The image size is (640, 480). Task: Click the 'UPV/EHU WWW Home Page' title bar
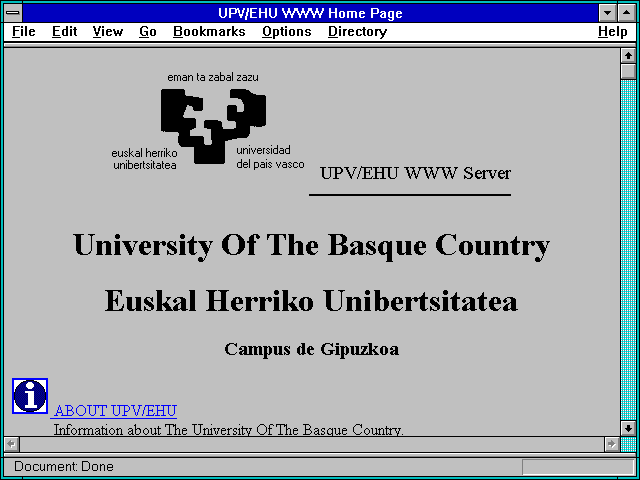click(x=310, y=13)
